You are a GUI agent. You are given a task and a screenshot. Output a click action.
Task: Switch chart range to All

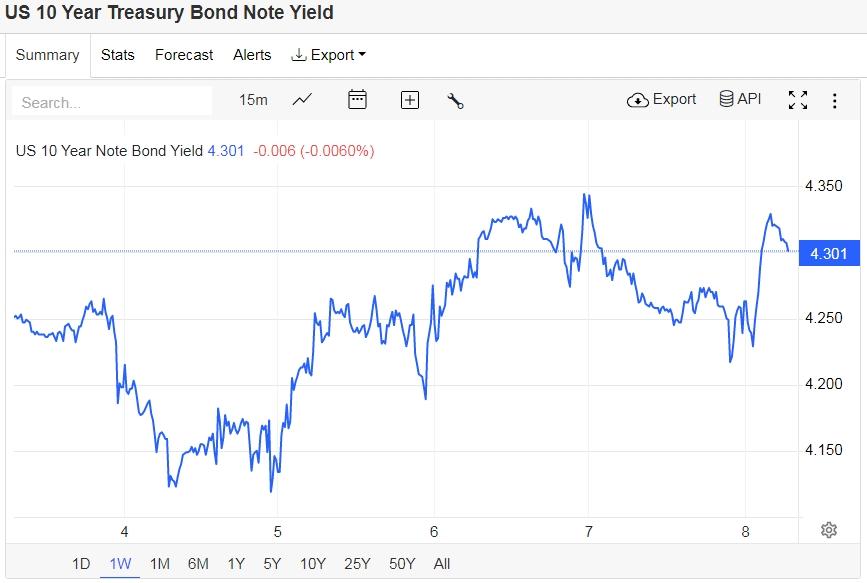(442, 564)
